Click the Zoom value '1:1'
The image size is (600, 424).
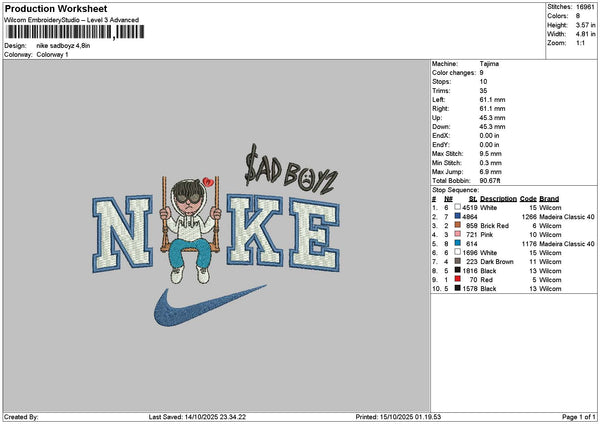pos(580,43)
